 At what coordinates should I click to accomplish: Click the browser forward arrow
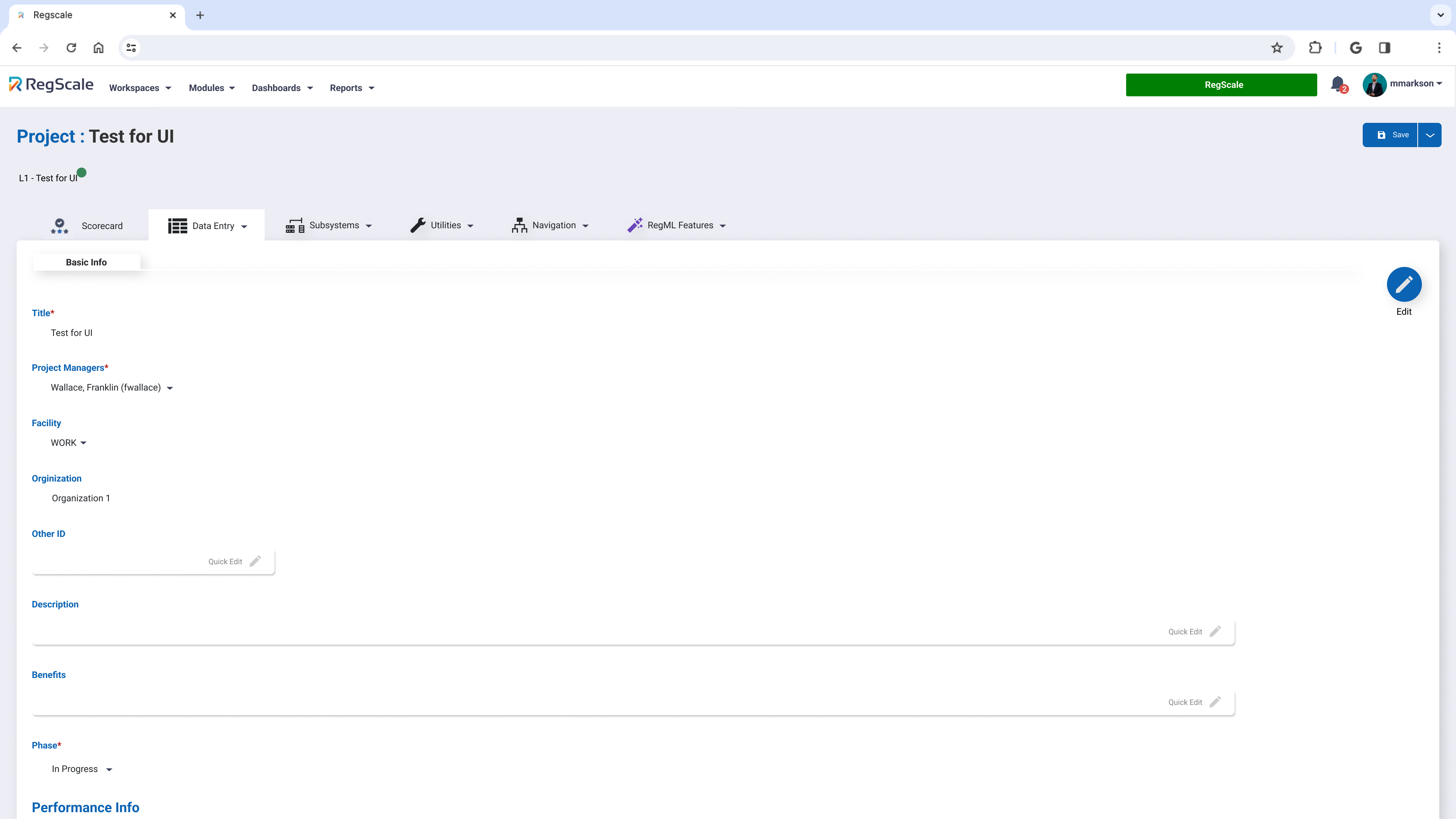44,48
